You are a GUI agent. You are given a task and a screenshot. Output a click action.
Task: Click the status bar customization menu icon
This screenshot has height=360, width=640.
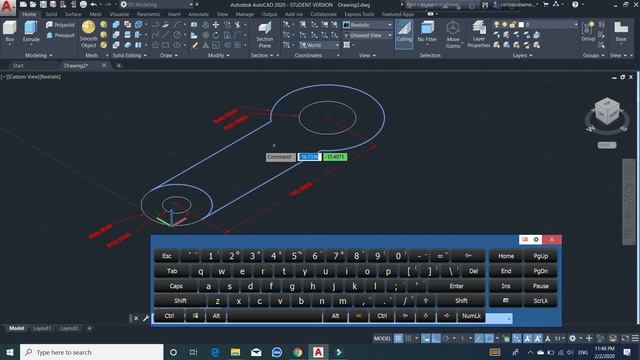click(x=635, y=338)
